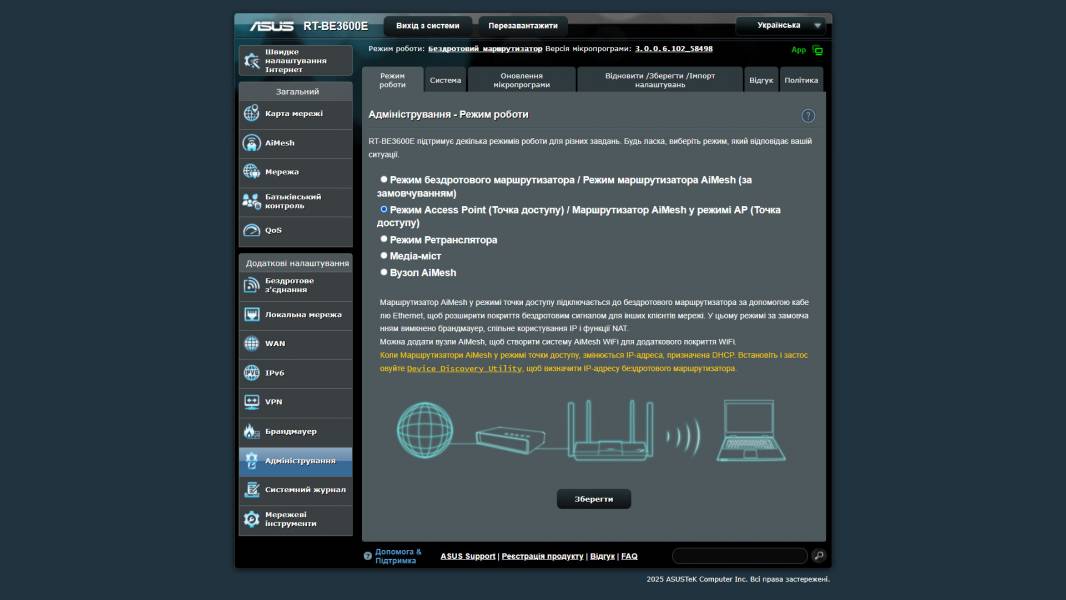Open Системний журнал log icon
The height and width of the screenshot is (600, 1066).
(x=252, y=489)
